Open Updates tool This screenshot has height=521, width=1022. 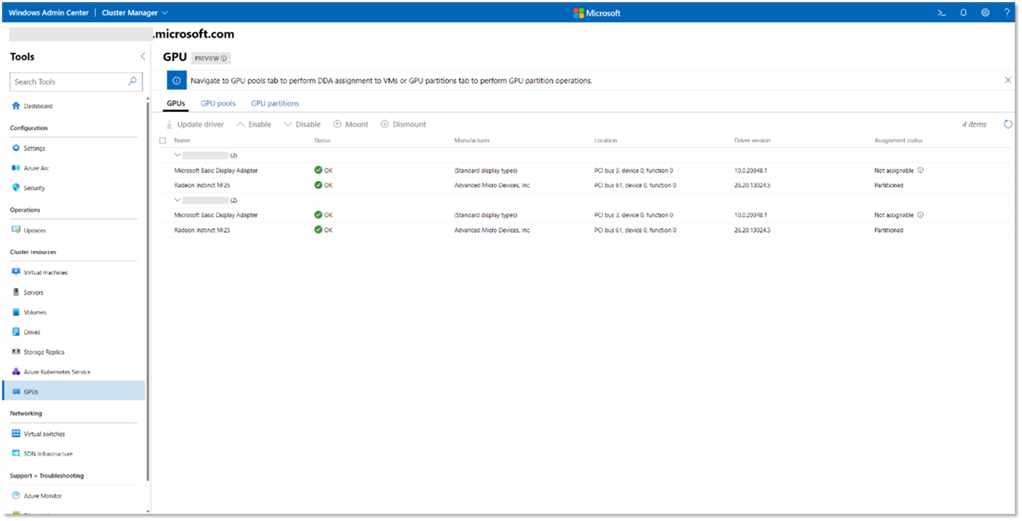pos(35,230)
